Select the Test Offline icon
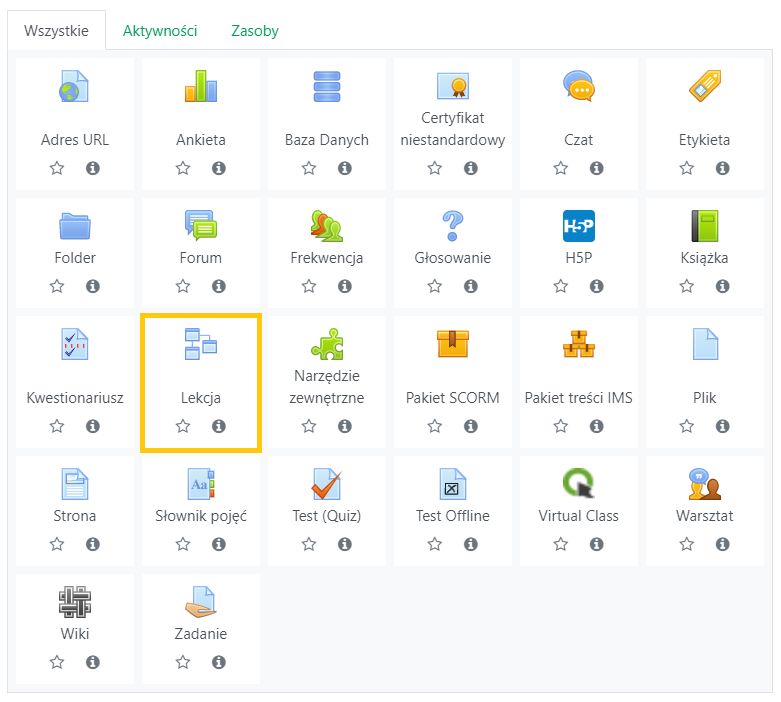The image size is (781, 702). coord(453,484)
